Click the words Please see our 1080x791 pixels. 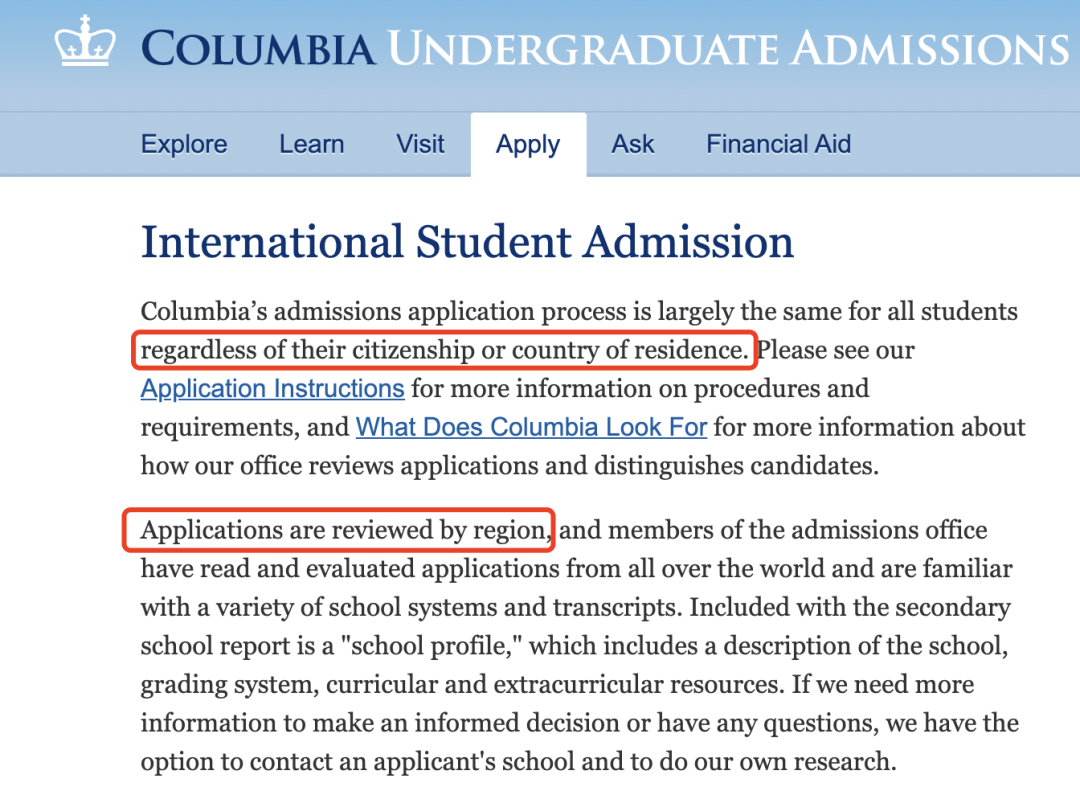click(x=835, y=350)
